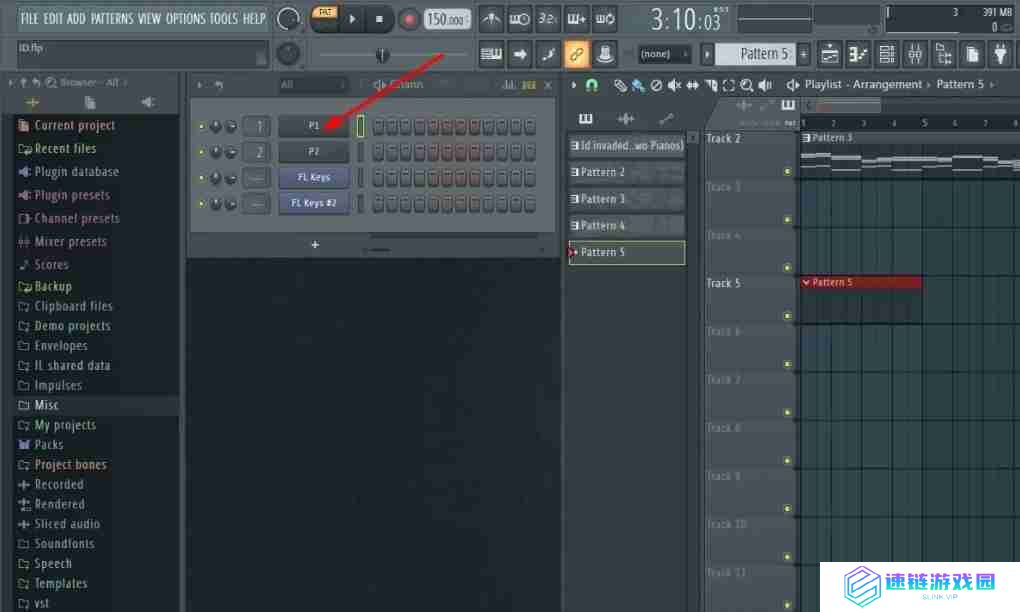This screenshot has height=612, width=1020.
Task: Click the plus button next to Pattern 5
Action: click(x=803, y=55)
